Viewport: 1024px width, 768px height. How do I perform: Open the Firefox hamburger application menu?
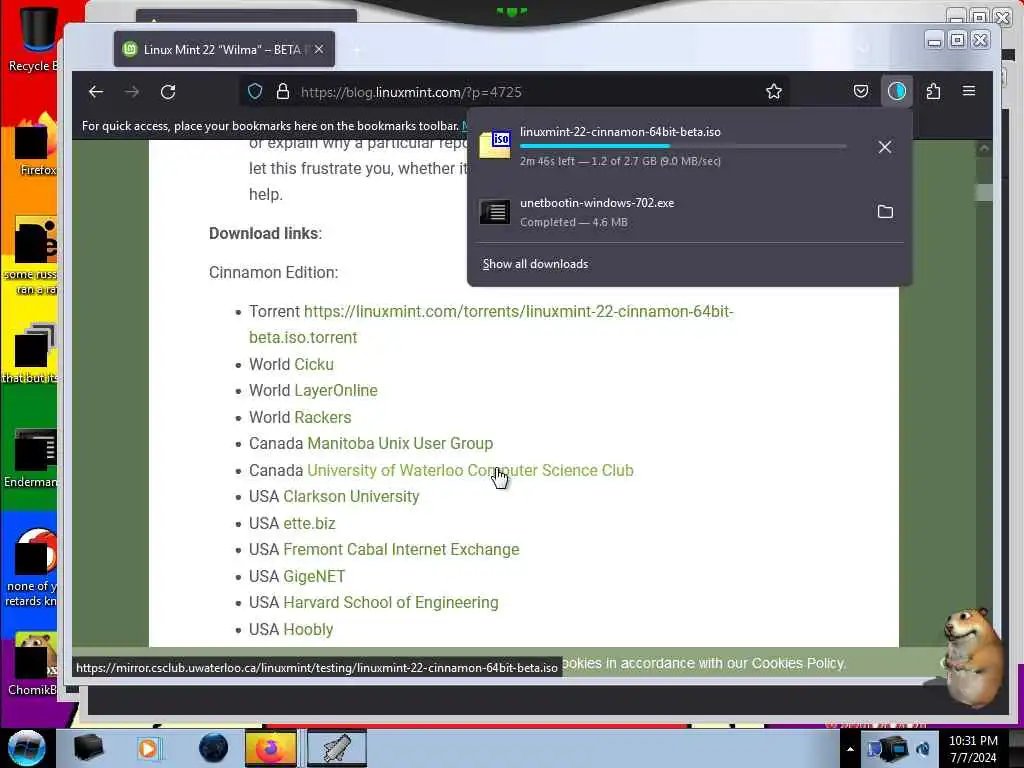[x=969, y=91]
